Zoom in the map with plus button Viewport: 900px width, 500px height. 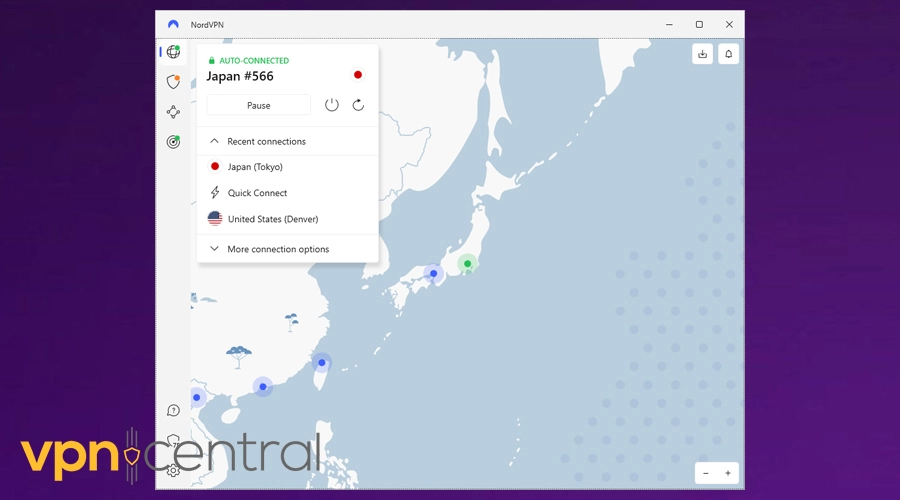click(x=728, y=473)
